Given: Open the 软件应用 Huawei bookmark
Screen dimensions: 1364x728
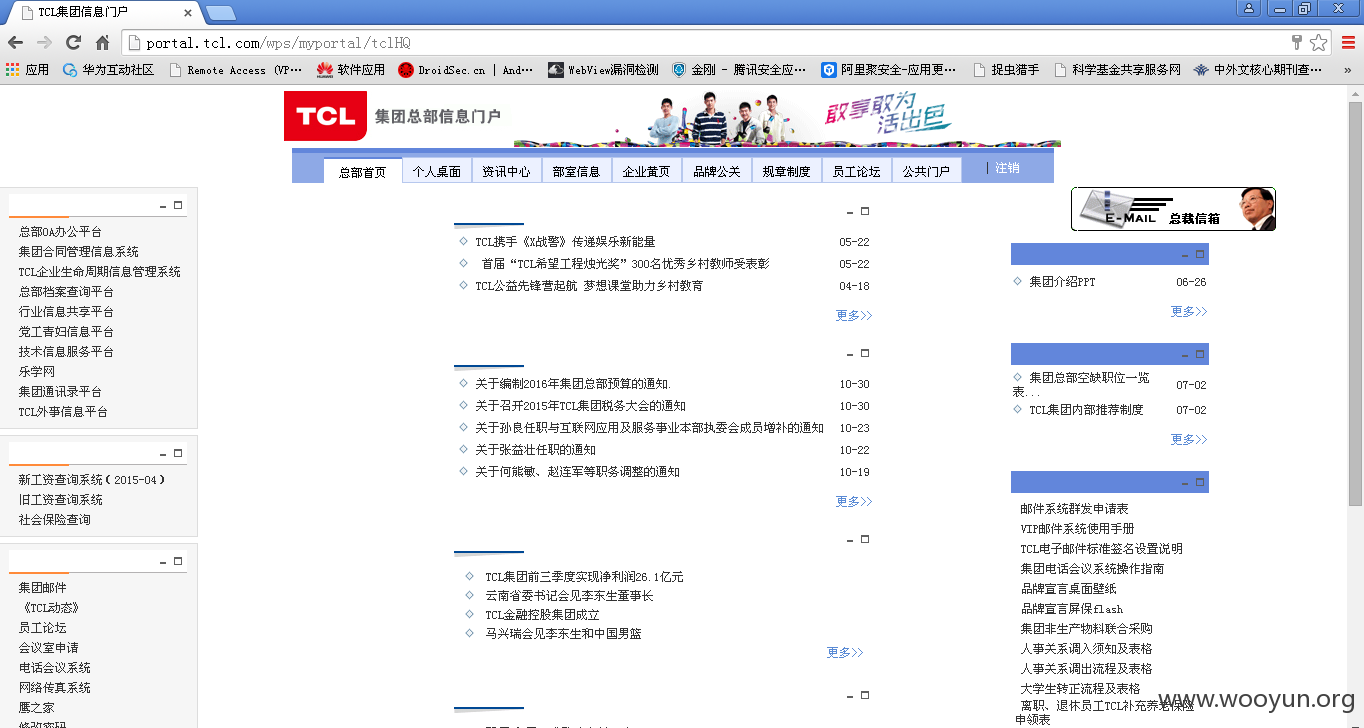Looking at the screenshot, I should pyautogui.click(x=351, y=70).
